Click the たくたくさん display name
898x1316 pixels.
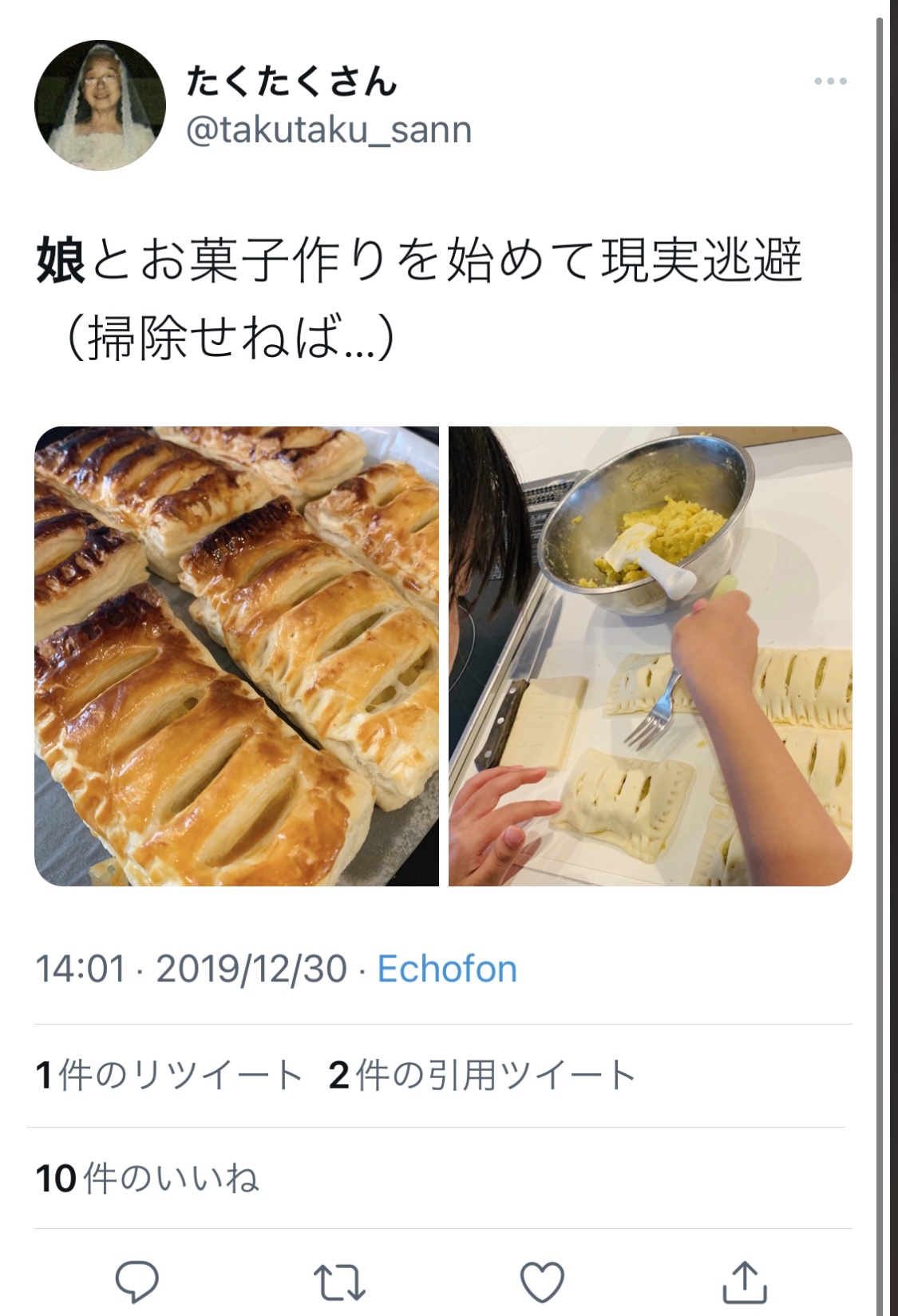pos(291,81)
